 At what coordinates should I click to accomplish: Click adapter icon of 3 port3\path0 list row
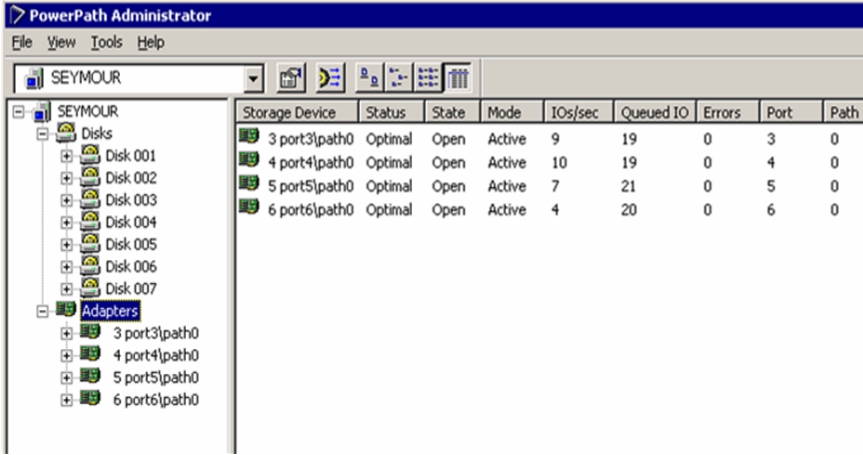pyautogui.click(x=249, y=136)
